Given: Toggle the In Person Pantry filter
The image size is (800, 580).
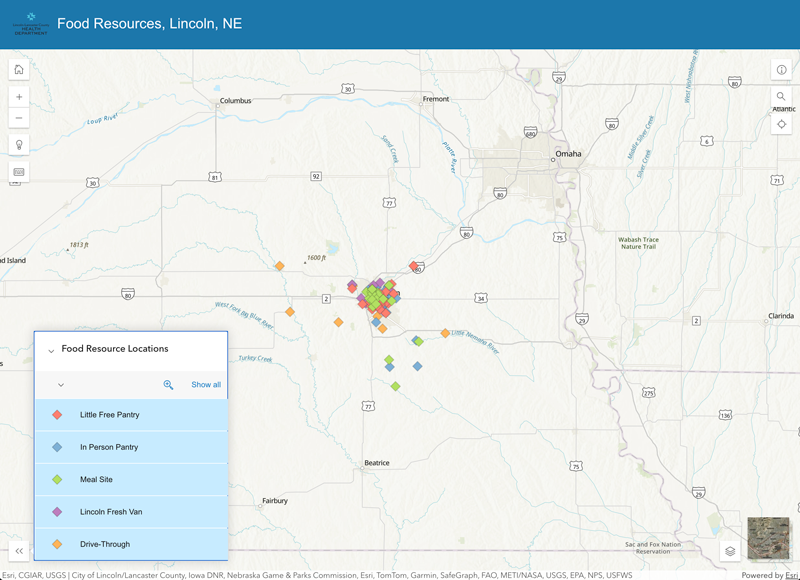Looking at the screenshot, I should pos(130,445).
